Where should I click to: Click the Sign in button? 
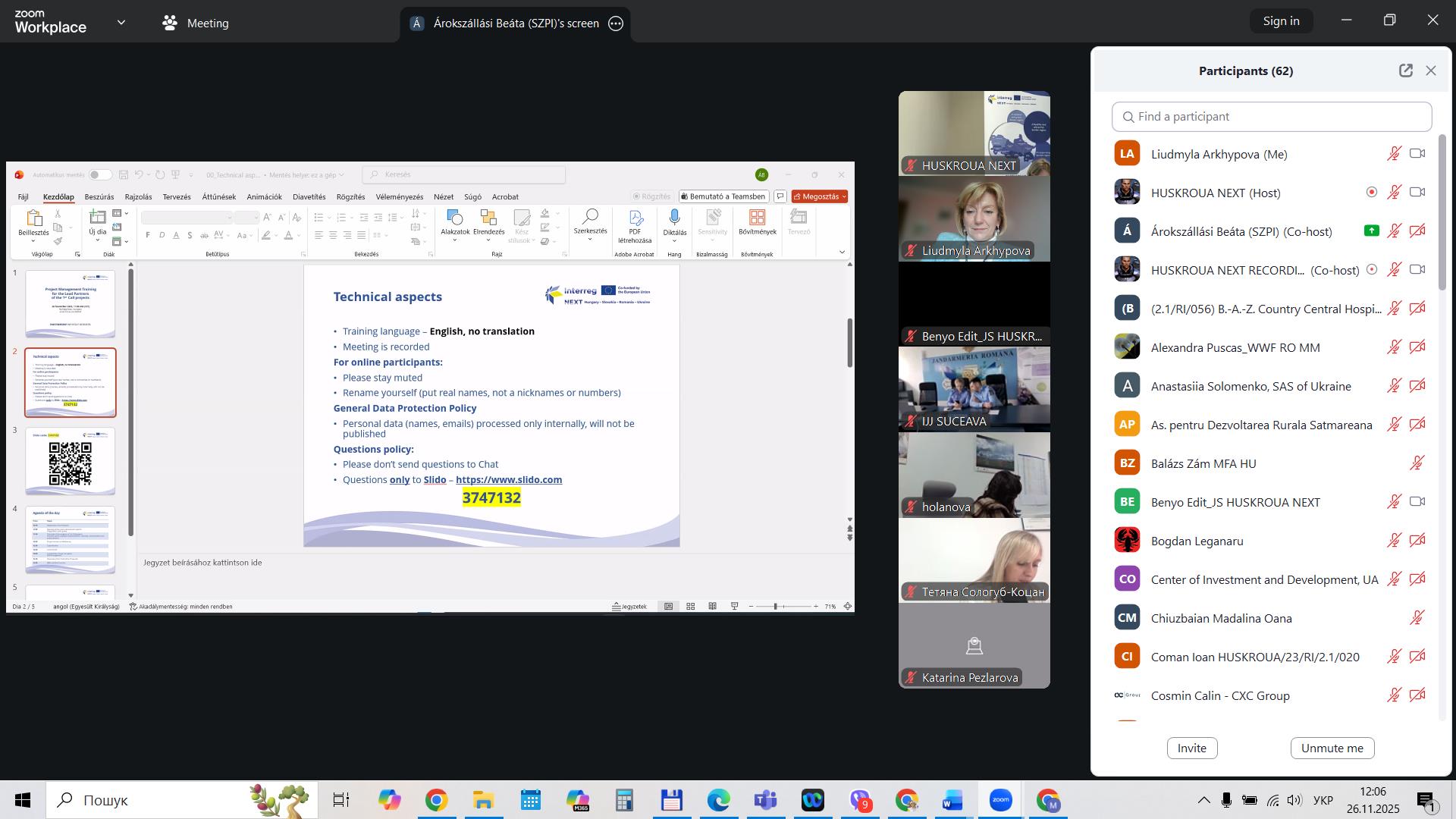pos(1281,21)
